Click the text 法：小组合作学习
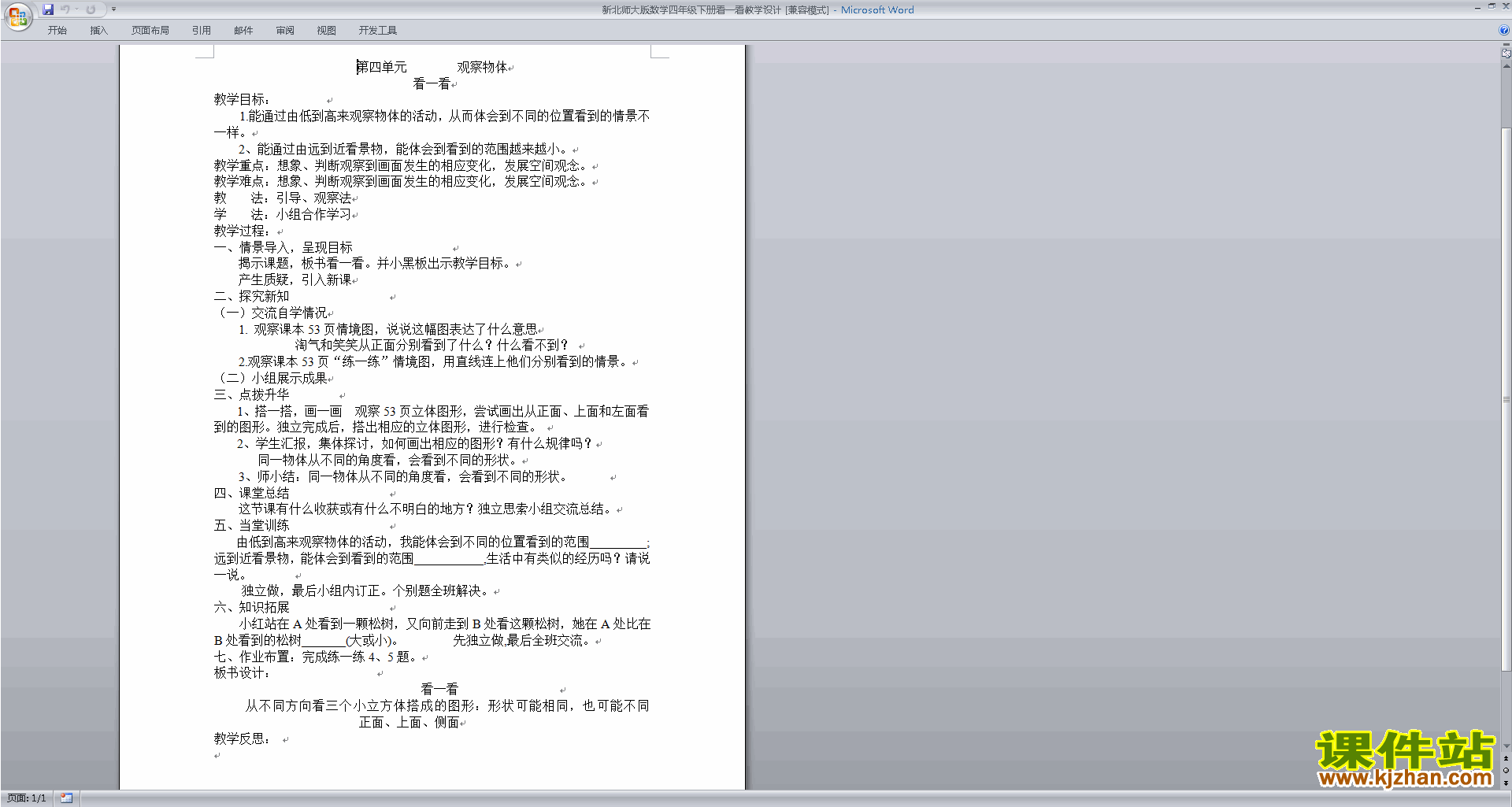1512x807 pixels. click(x=301, y=215)
